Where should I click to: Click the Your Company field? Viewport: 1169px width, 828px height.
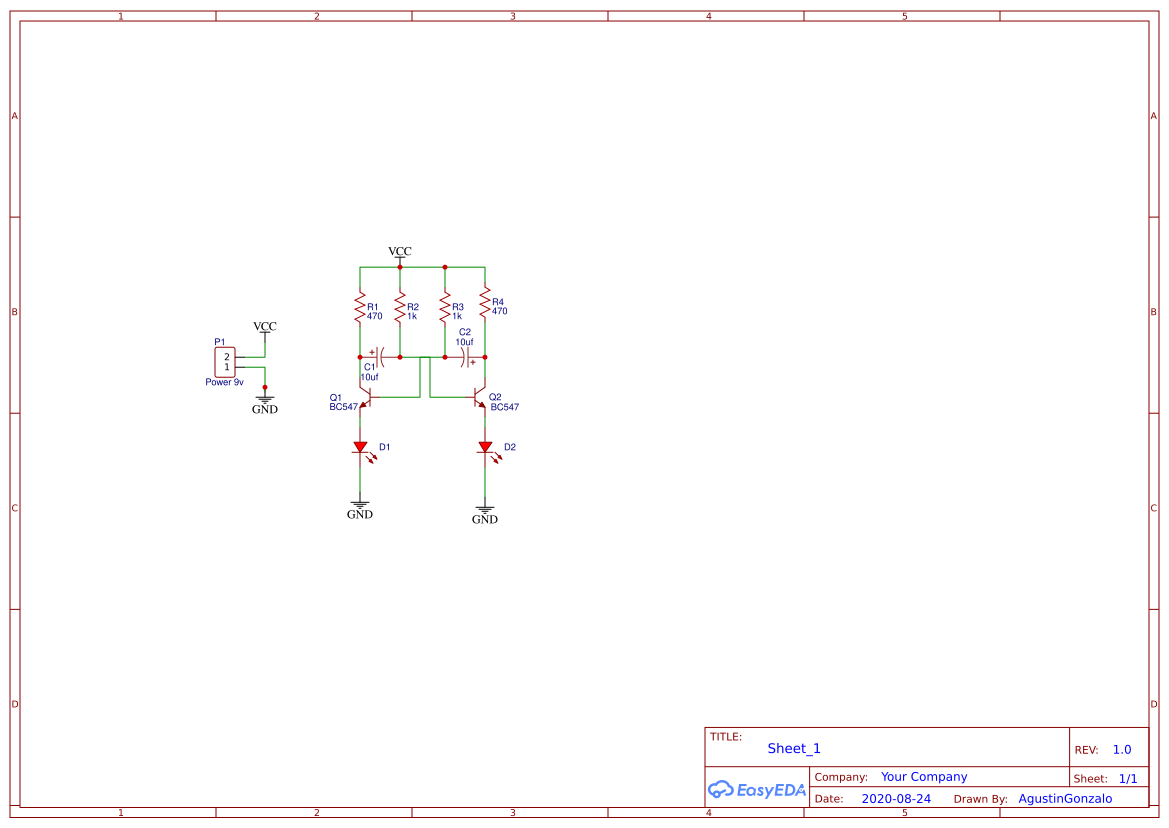point(923,776)
